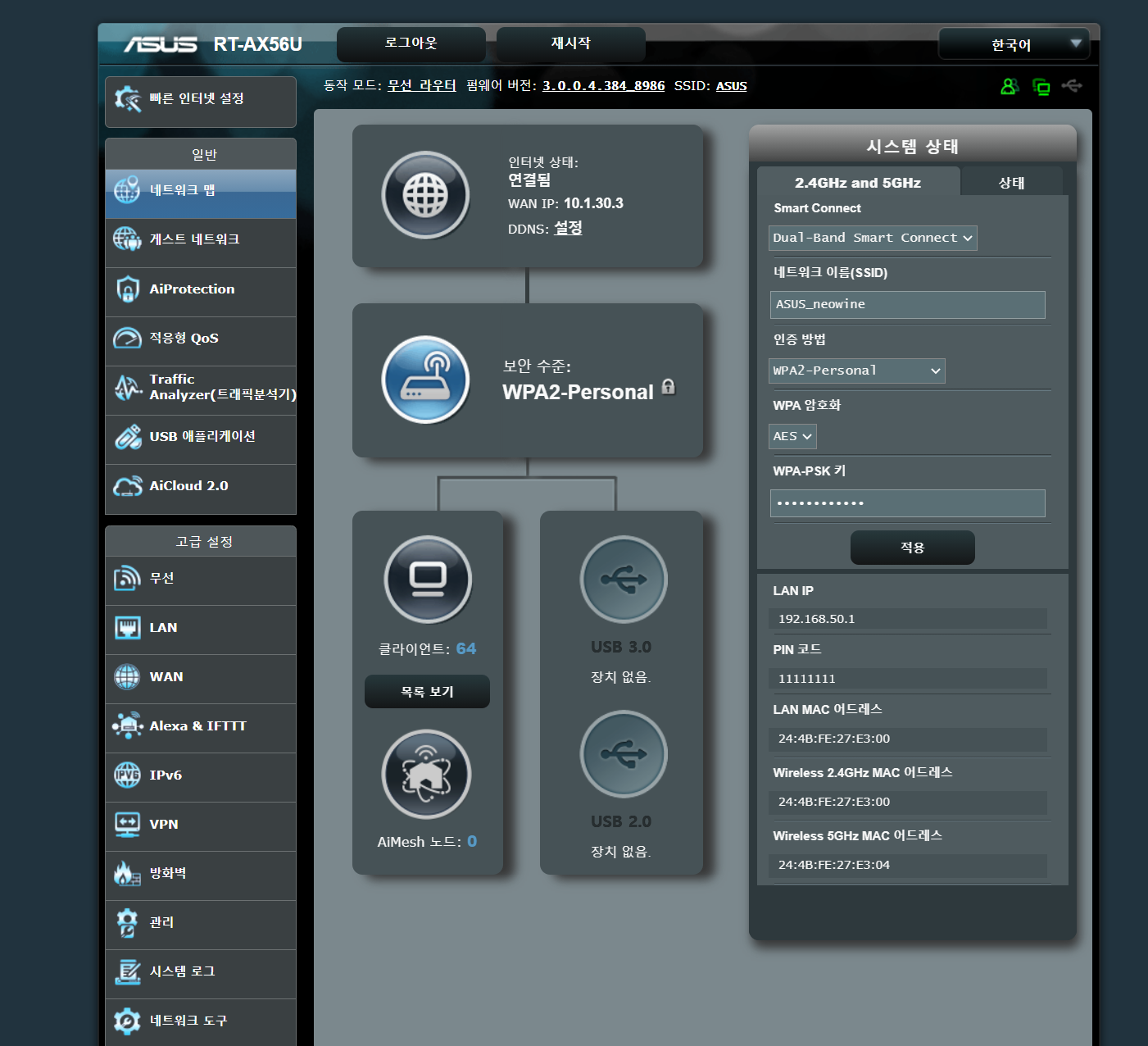Click the 빠른 인터넷 설정 label
1148x1046 pixels.
click(x=197, y=98)
